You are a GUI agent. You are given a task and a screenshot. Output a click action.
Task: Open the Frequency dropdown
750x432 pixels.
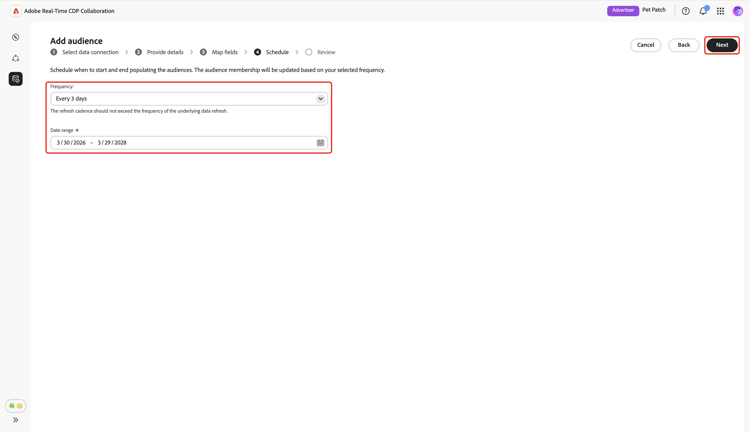click(x=189, y=99)
